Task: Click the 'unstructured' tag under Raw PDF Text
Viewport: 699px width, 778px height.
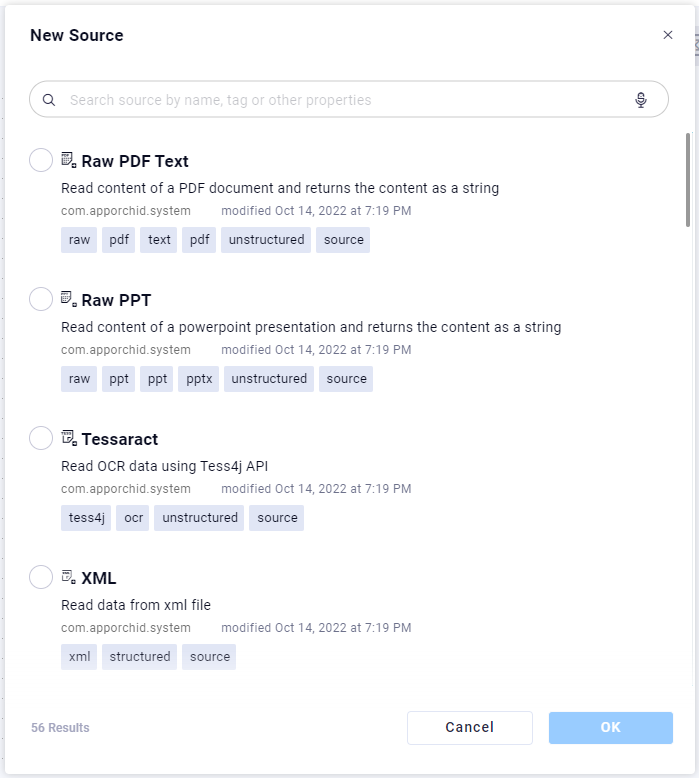Action: pyautogui.click(x=266, y=240)
